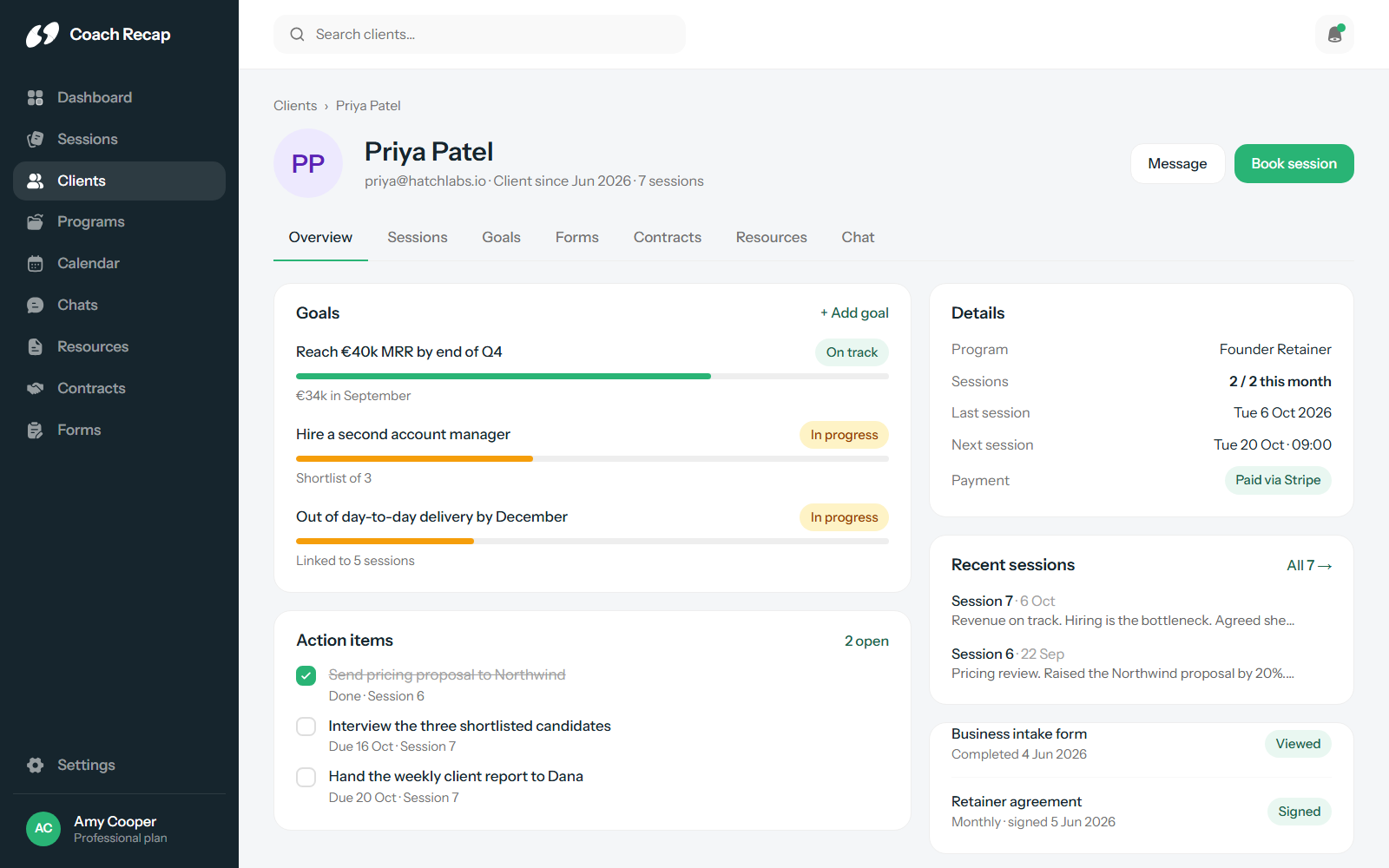Click the Resources document icon
The image size is (1389, 868).
click(36, 347)
